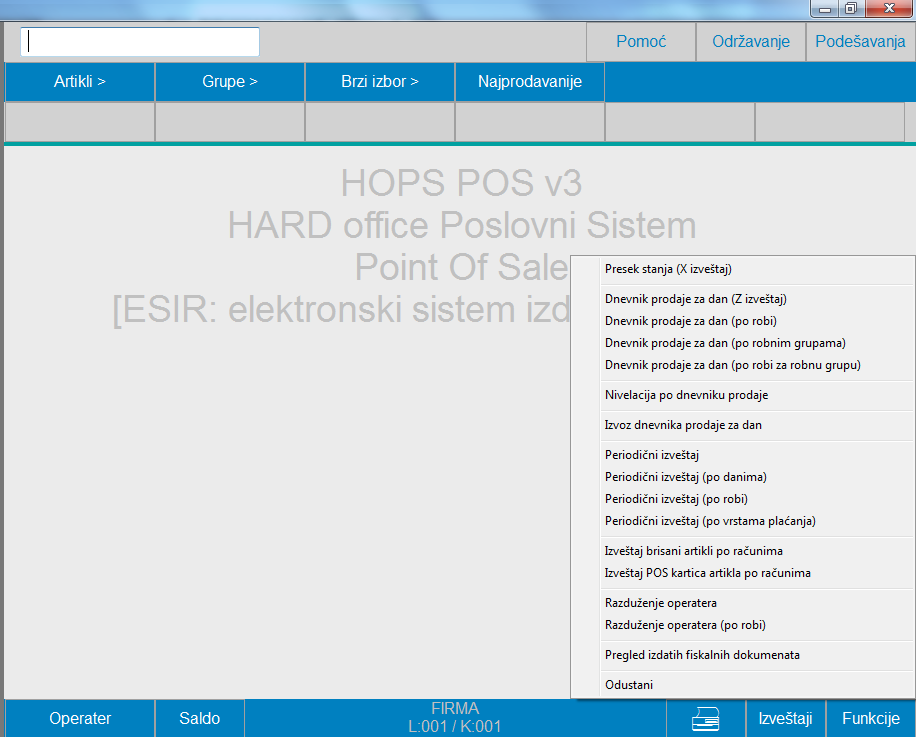Image resolution: width=916 pixels, height=737 pixels.
Task: Click Odustani to cancel the menu
Action: [629, 685]
